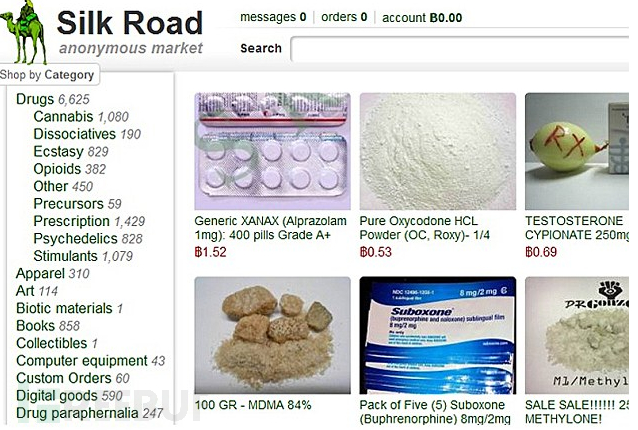The width and height of the screenshot is (638, 430).
Task: Select the Shop by Category tab
Action: 48,75
